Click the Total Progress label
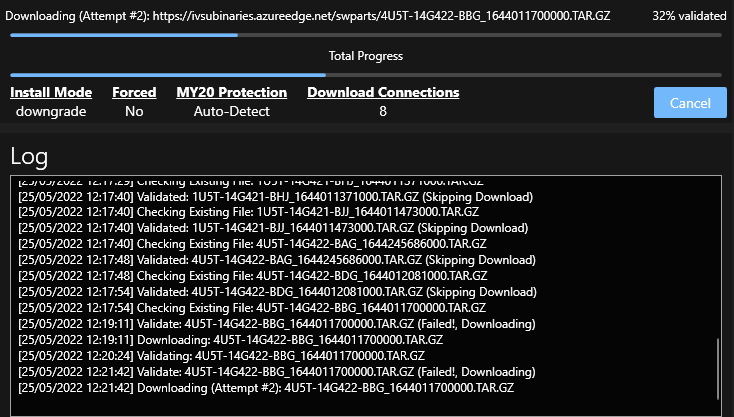This screenshot has width=734, height=417. (x=366, y=56)
